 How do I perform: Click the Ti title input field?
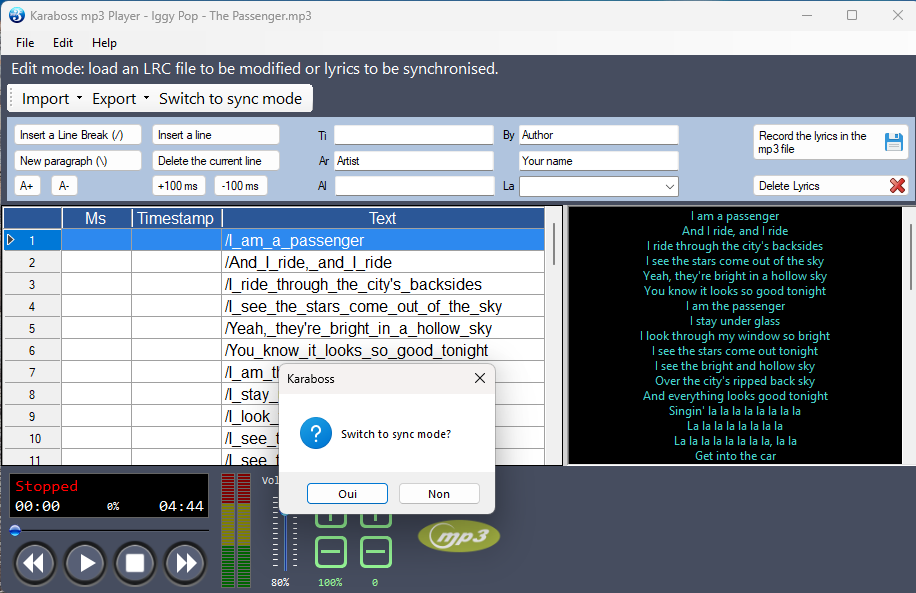(x=413, y=135)
